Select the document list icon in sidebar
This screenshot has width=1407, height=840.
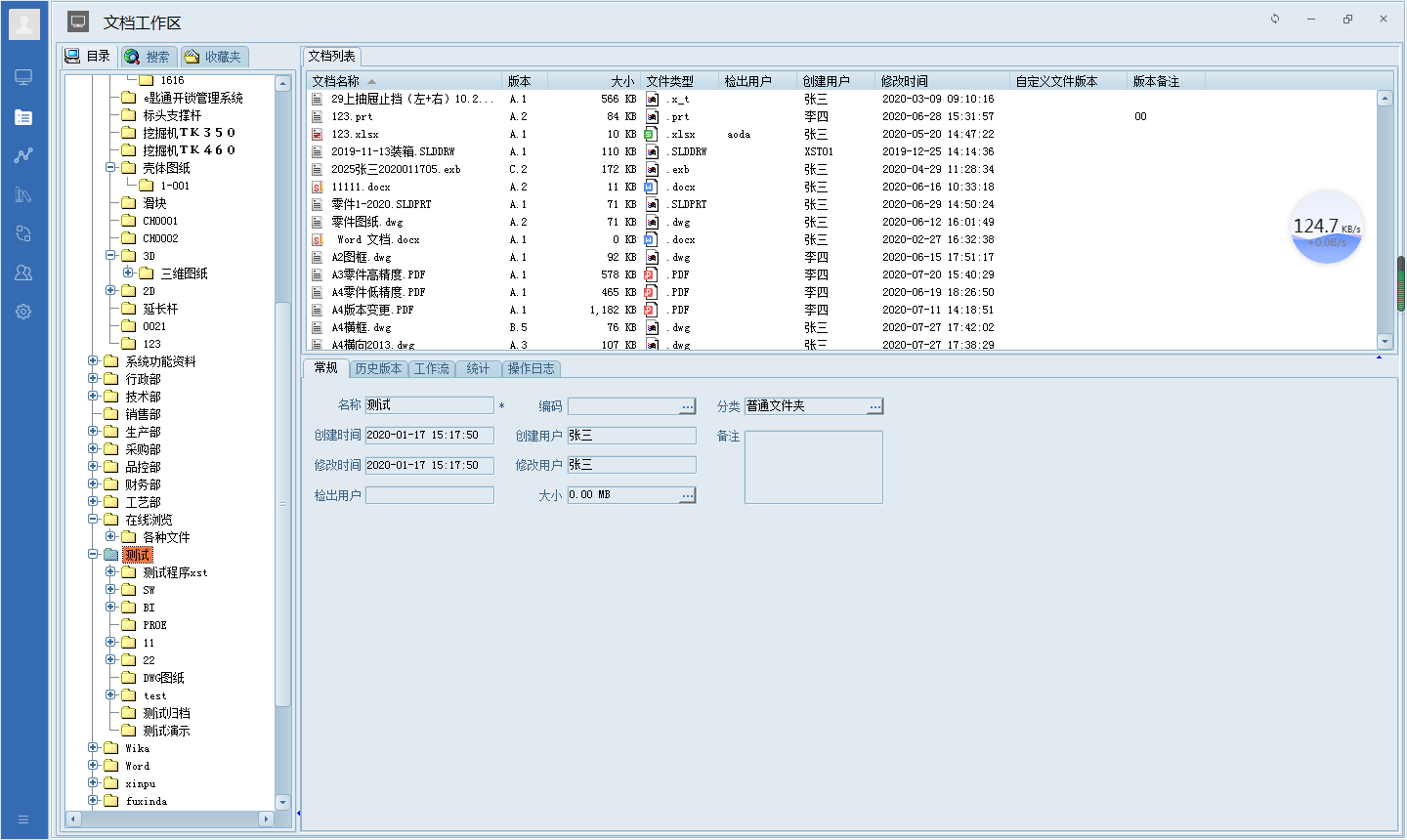tap(23, 115)
